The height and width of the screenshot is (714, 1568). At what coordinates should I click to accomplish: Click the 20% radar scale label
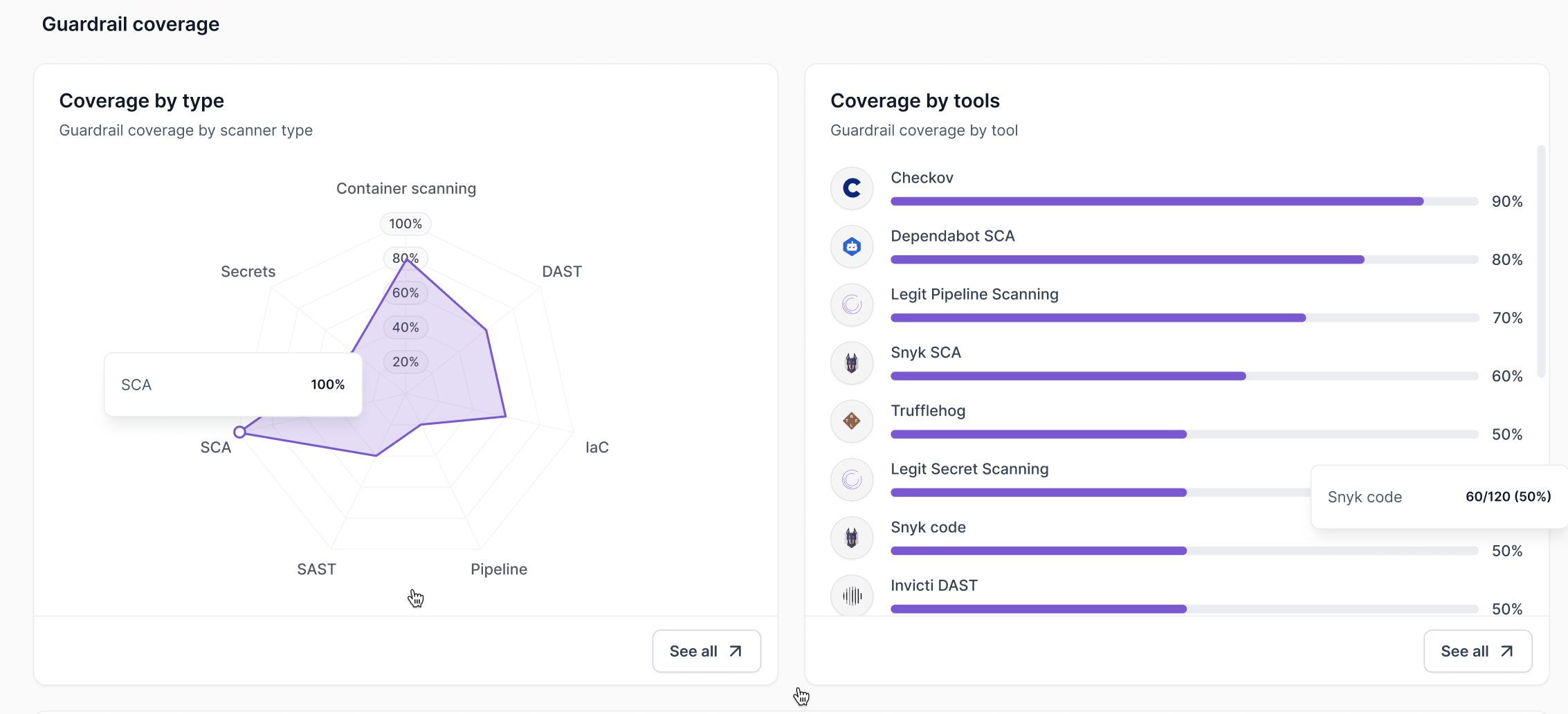tap(405, 362)
